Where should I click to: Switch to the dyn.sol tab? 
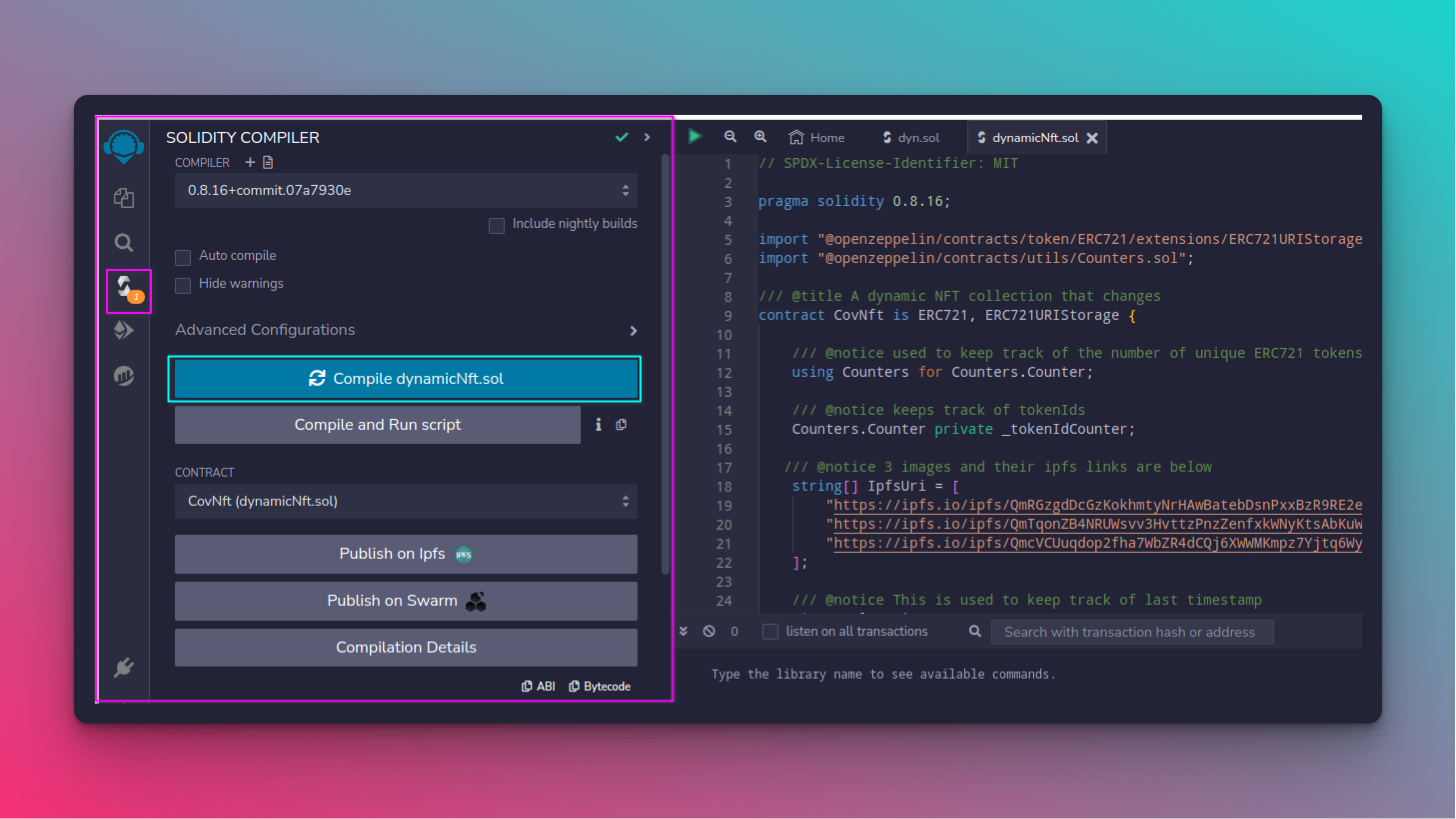coord(911,138)
